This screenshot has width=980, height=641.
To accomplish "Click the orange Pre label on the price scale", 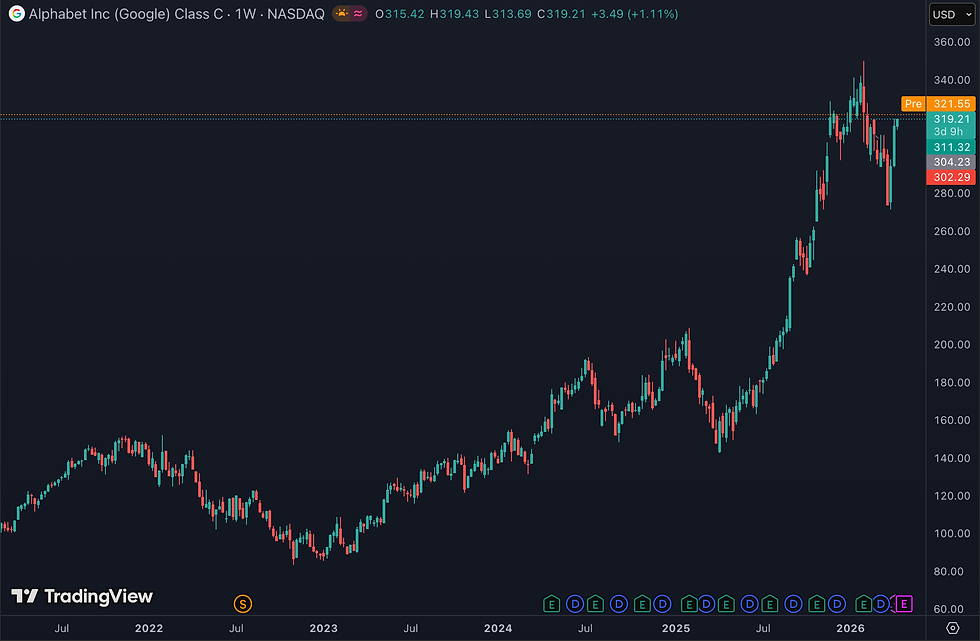I will pyautogui.click(x=913, y=104).
